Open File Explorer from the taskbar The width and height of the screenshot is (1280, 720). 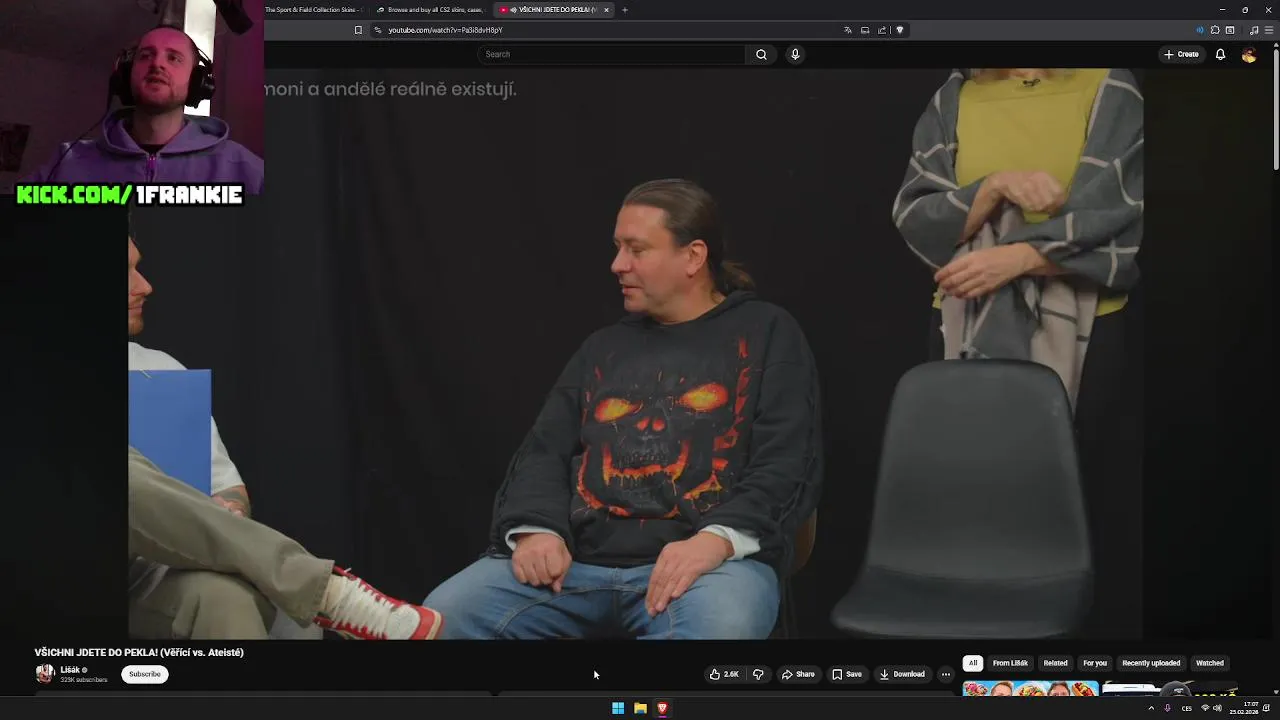click(x=640, y=708)
